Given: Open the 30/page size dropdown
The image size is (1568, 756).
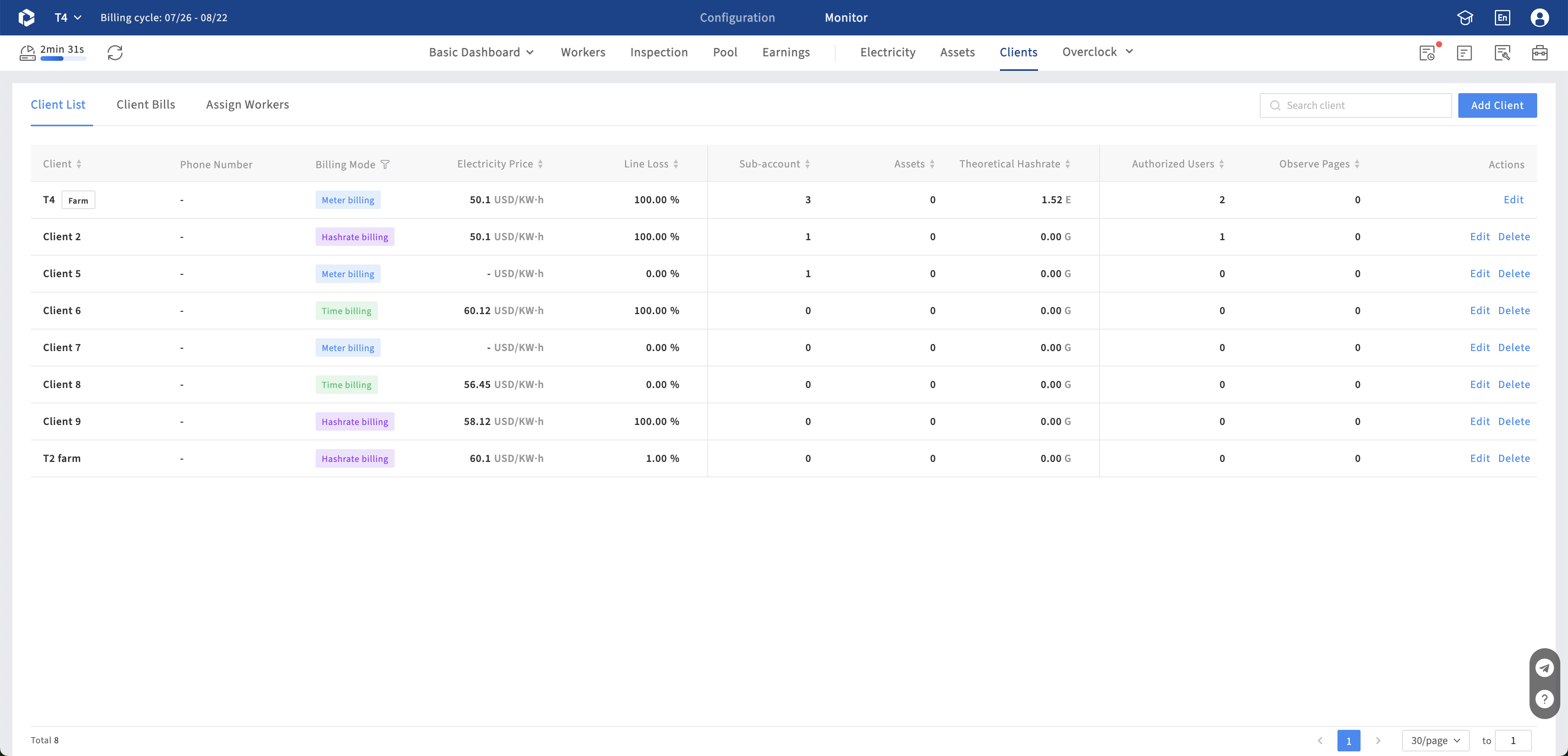Looking at the screenshot, I should [1435, 741].
